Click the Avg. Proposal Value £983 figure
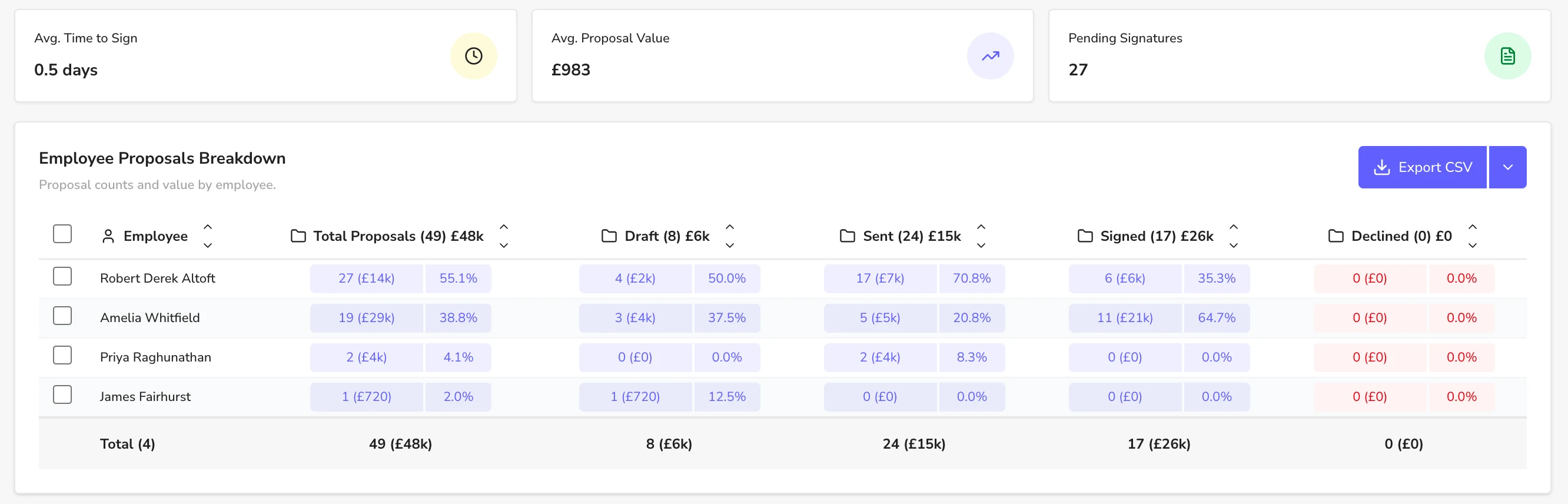Viewport: 1568px width, 504px height. pyautogui.click(x=571, y=70)
